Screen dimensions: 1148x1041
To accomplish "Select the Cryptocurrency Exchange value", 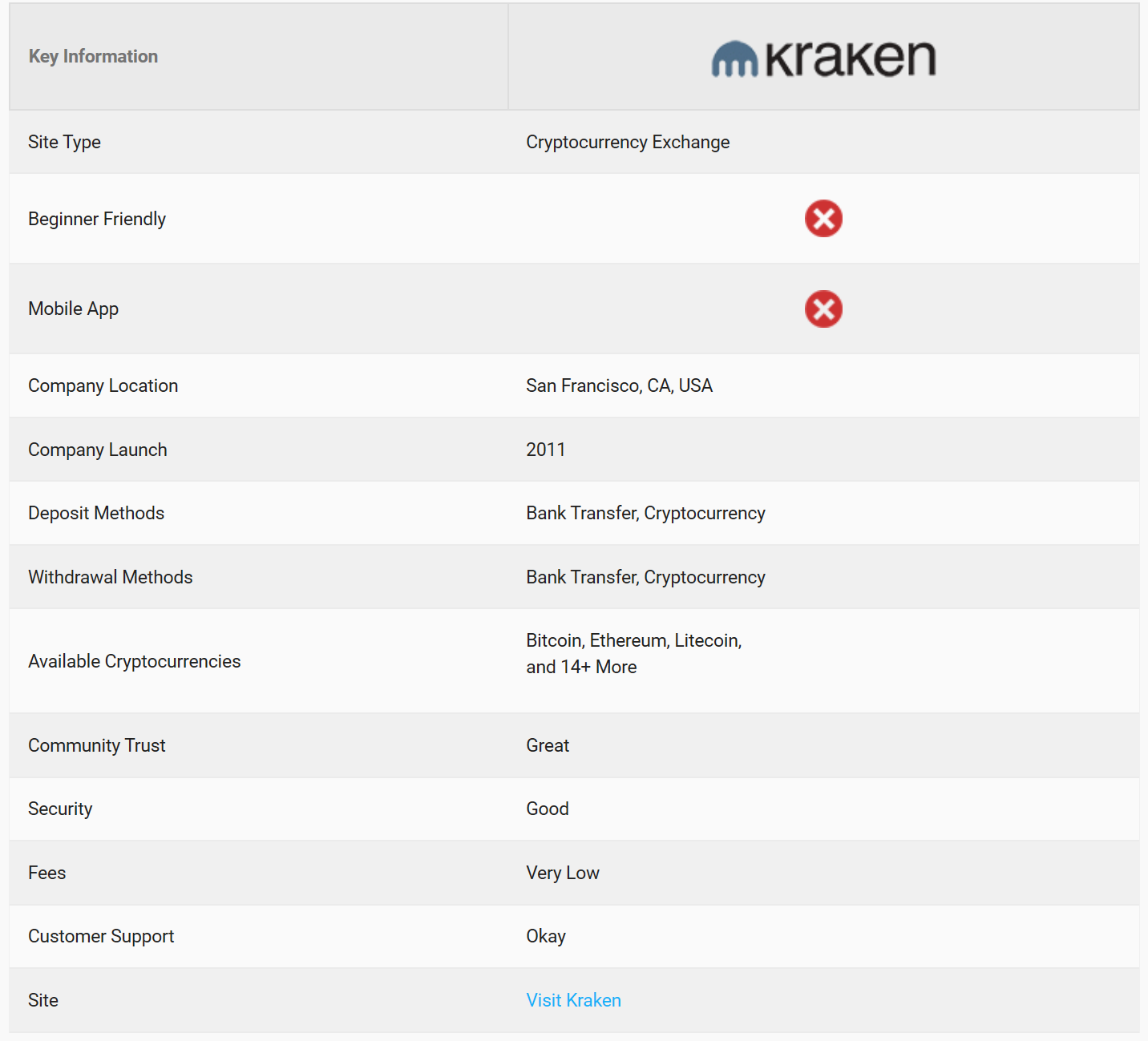I will pos(628,143).
